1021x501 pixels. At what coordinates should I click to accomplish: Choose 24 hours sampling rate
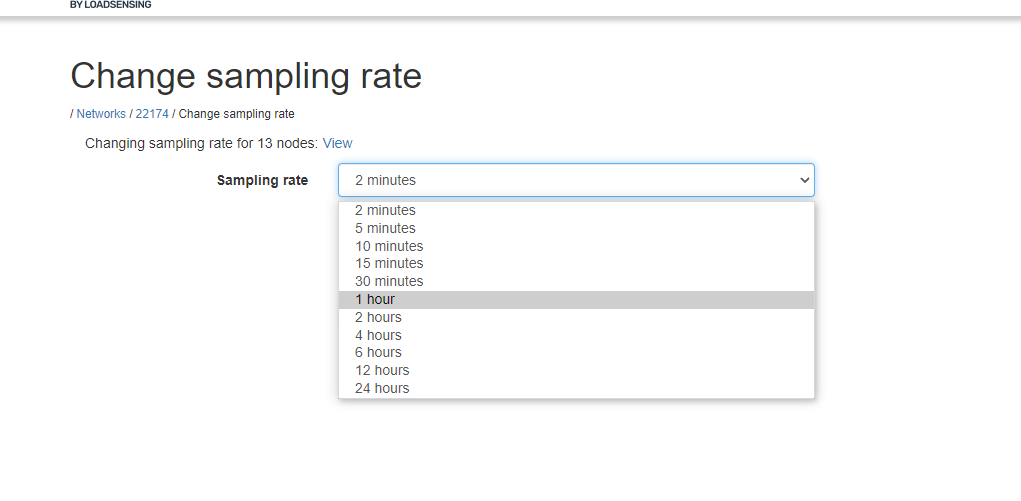click(576, 388)
